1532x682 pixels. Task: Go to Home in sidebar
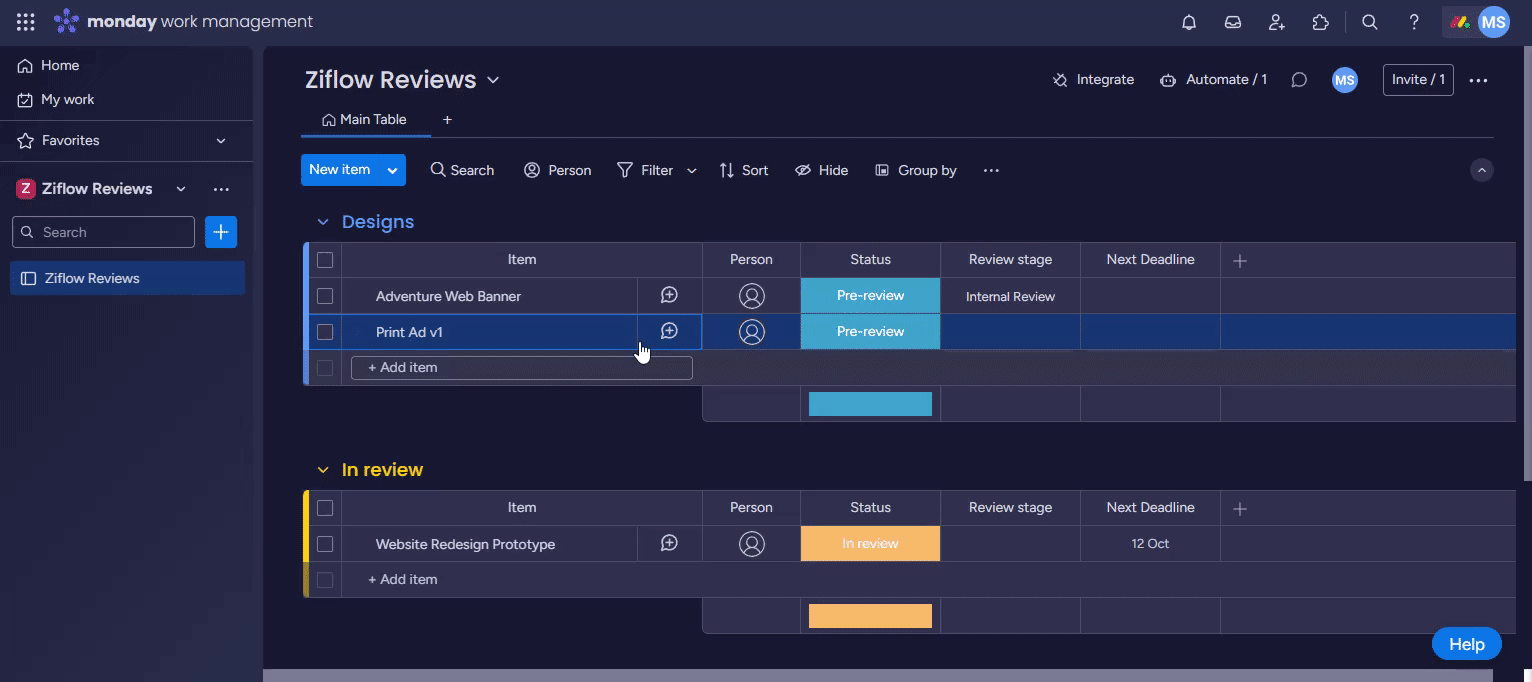tap(48, 66)
